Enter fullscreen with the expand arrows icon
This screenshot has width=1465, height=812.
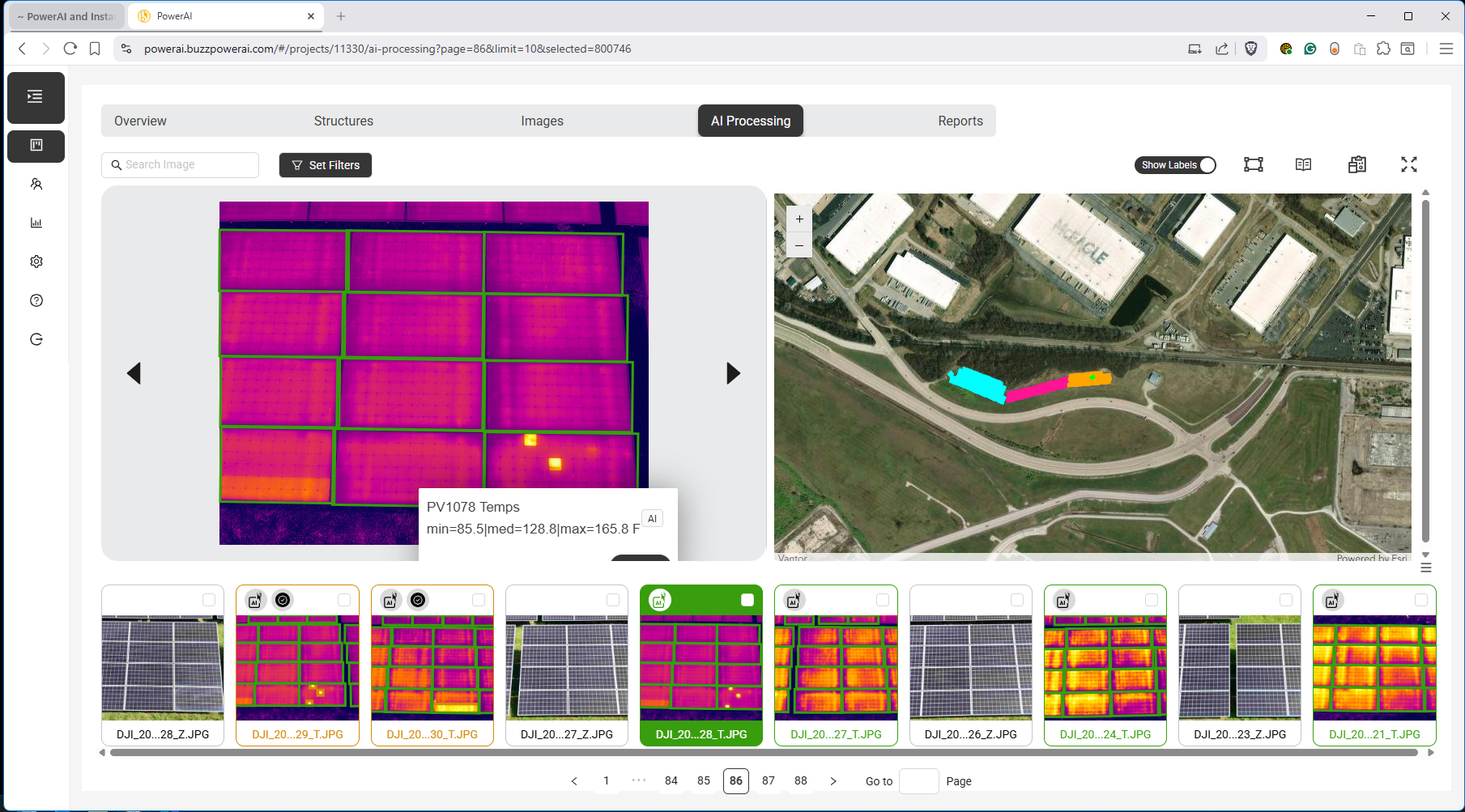click(1408, 164)
